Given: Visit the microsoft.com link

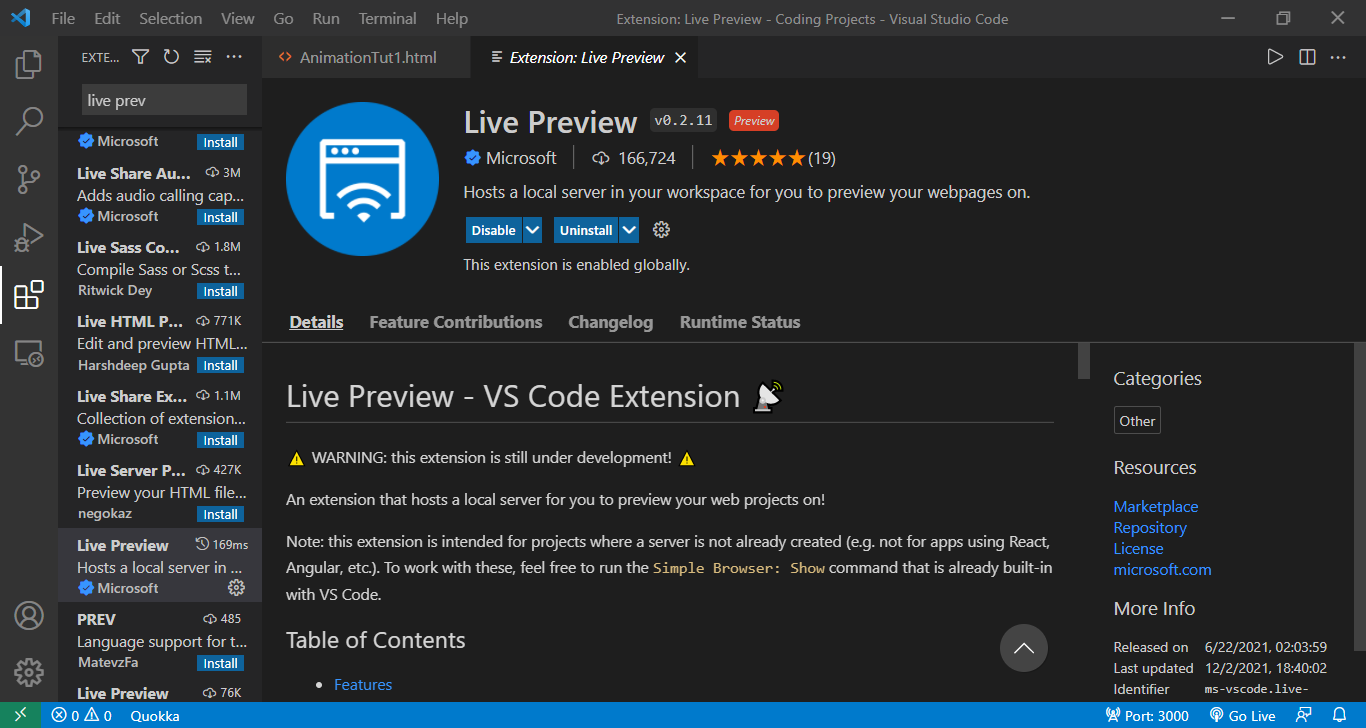Looking at the screenshot, I should 1163,569.
